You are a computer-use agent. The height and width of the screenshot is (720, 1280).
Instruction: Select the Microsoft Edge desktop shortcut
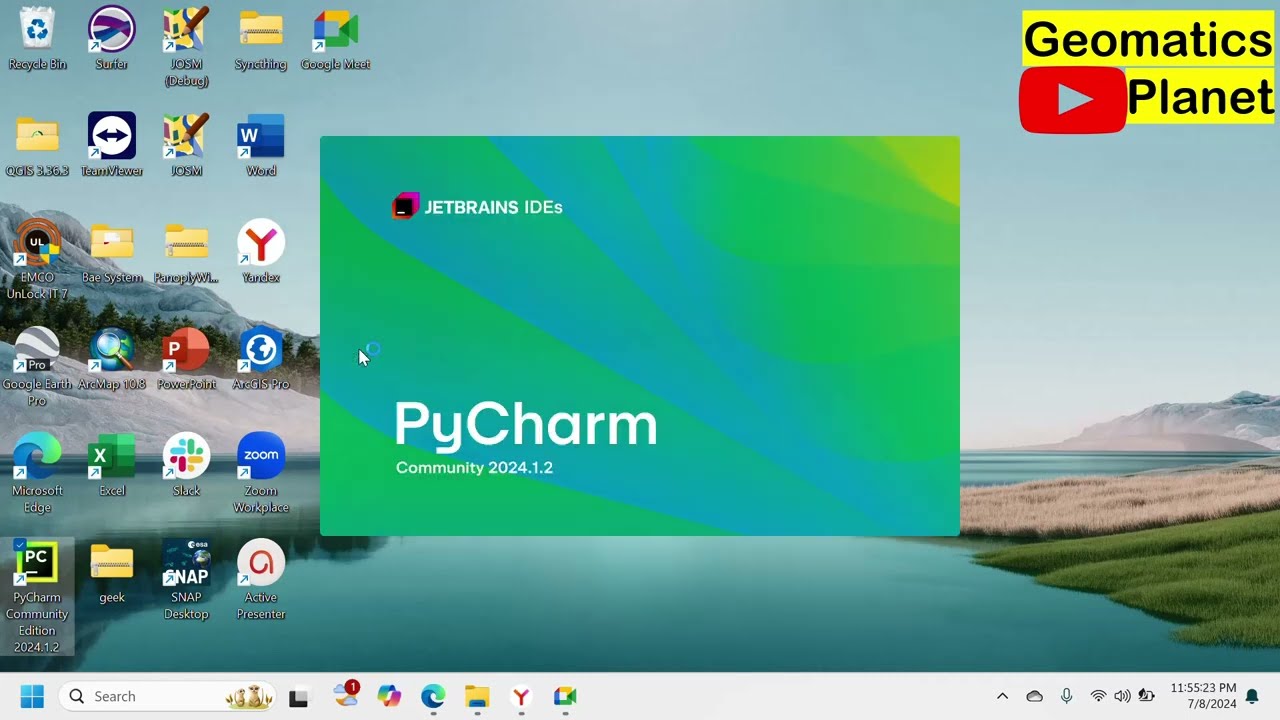[x=37, y=473]
